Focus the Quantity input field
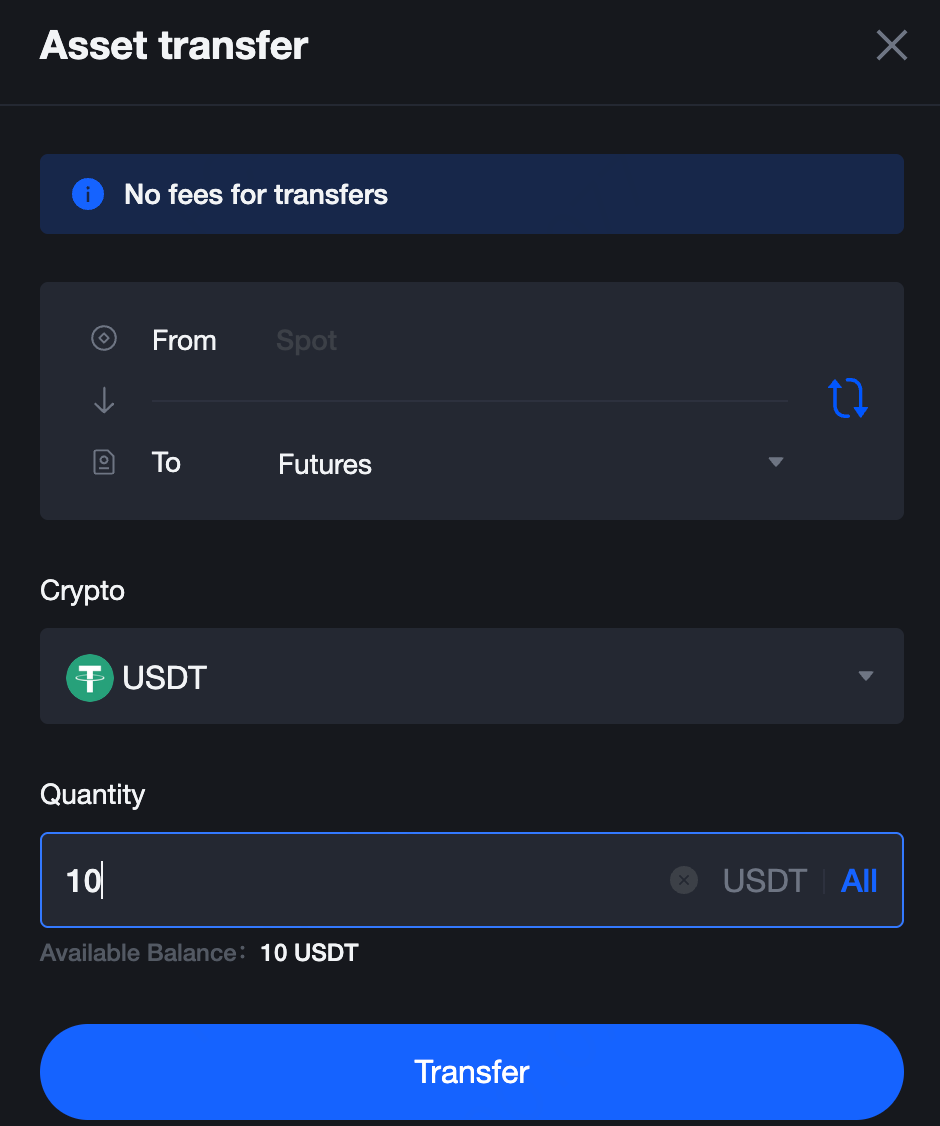 coord(472,880)
